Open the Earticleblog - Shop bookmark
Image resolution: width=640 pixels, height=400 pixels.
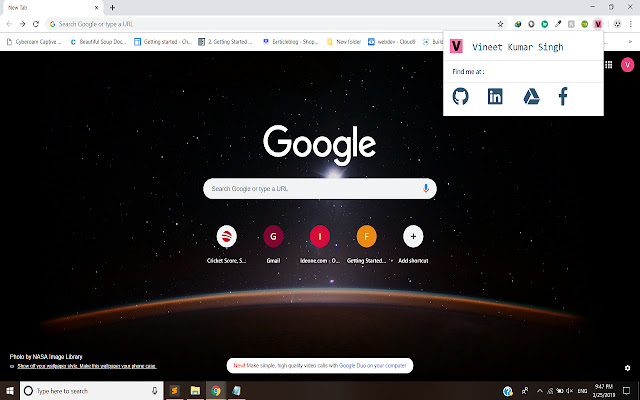click(291, 42)
